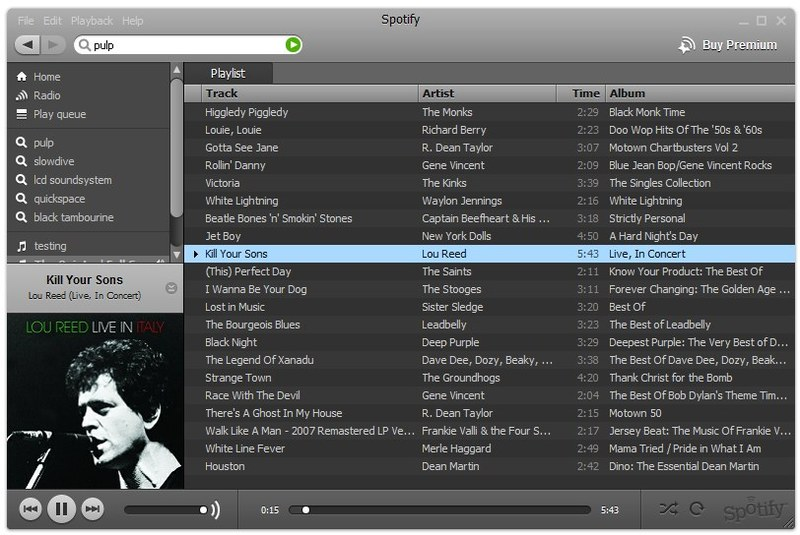Toggle repeat mode
This screenshot has width=800, height=535.
(696, 508)
